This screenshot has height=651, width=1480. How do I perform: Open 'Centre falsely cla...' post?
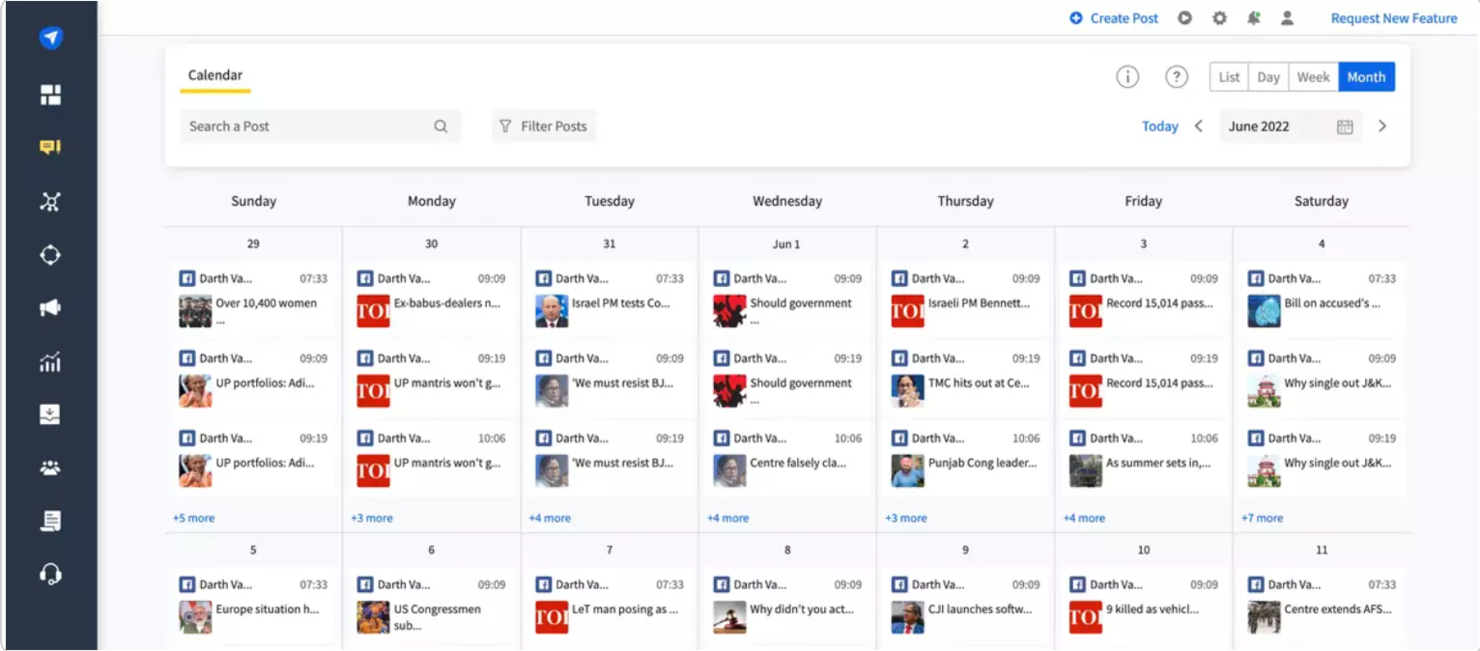[x=787, y=459]
